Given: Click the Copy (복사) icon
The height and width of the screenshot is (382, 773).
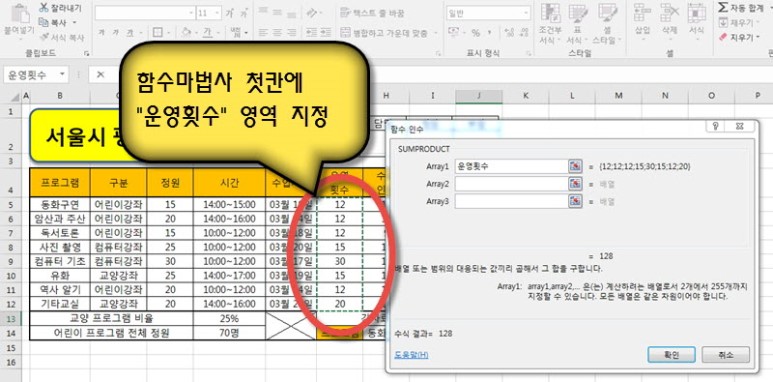Looking at the screenshot, I should (x=44, y=22).
